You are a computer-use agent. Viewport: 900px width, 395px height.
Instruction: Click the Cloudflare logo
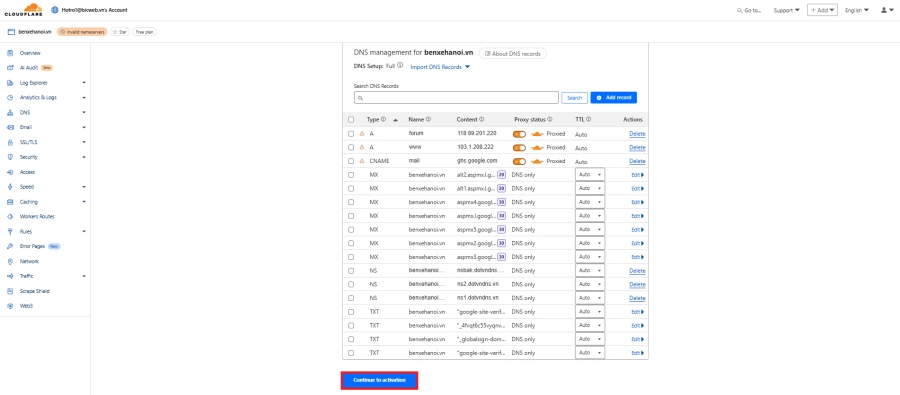click(x=24, y=9)
